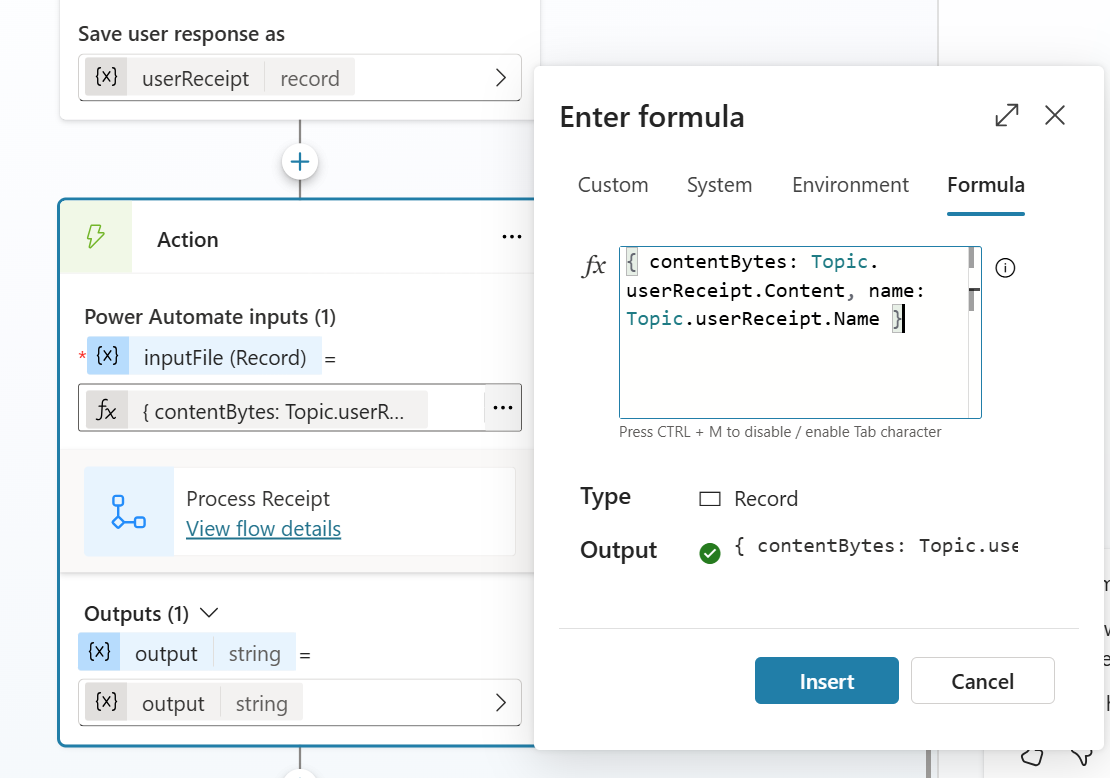The image size is (1110, 778).
Task: Add a node with the plus button
Action: 300,162
